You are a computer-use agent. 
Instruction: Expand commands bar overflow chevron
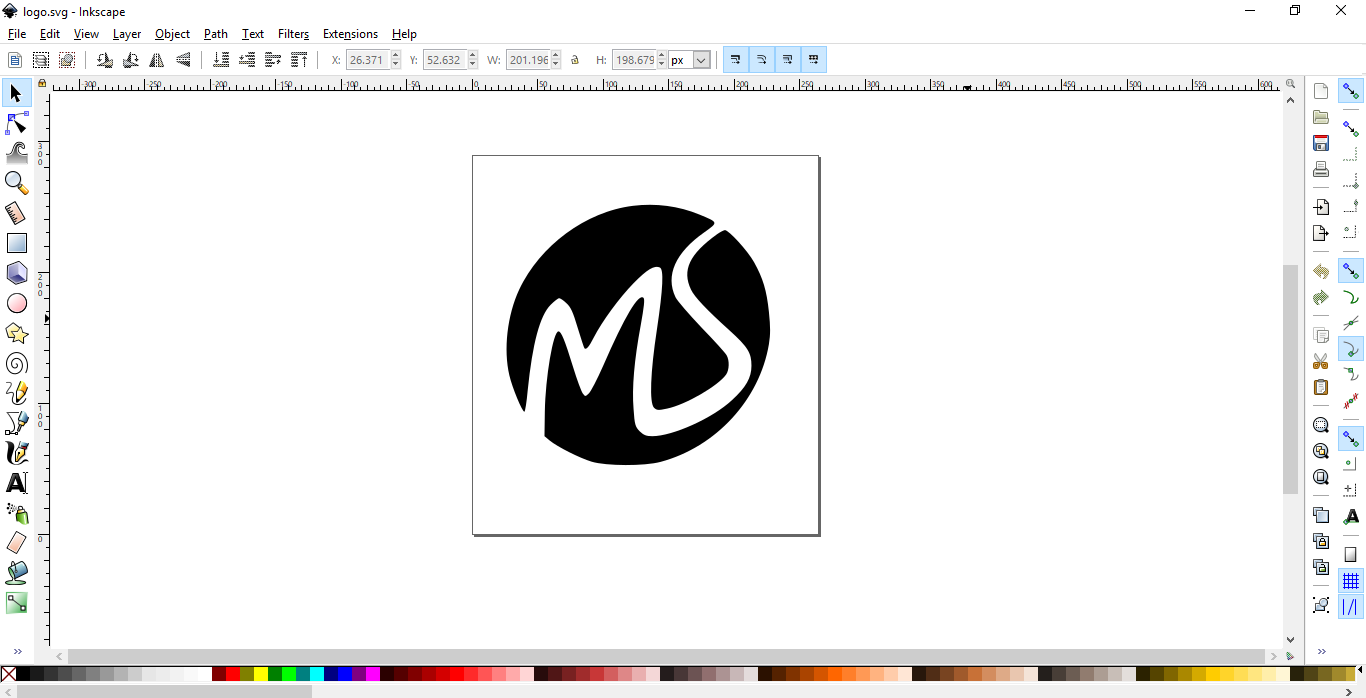coord(1320,651)
